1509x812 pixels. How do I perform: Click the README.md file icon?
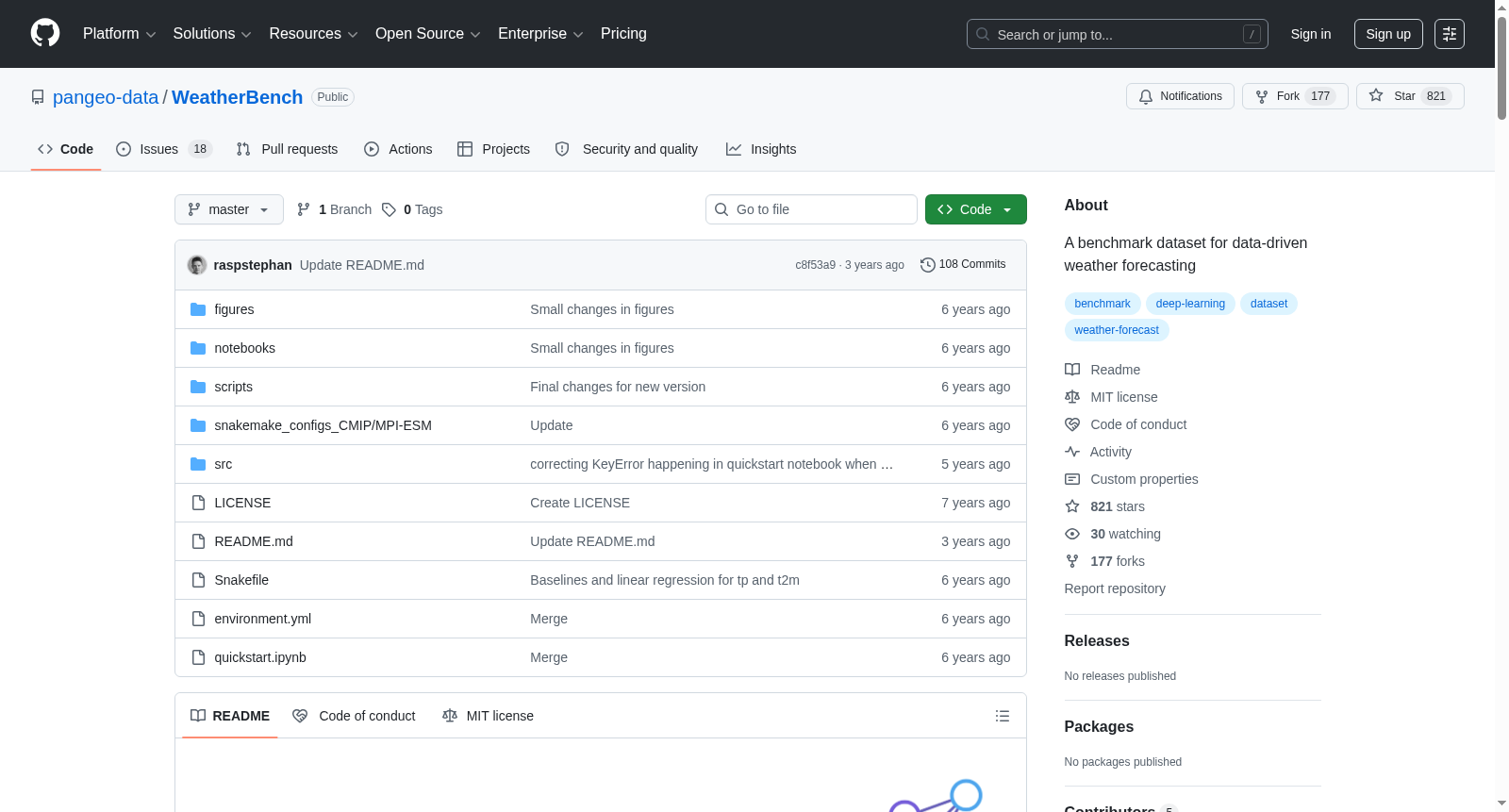click(198, 541)
